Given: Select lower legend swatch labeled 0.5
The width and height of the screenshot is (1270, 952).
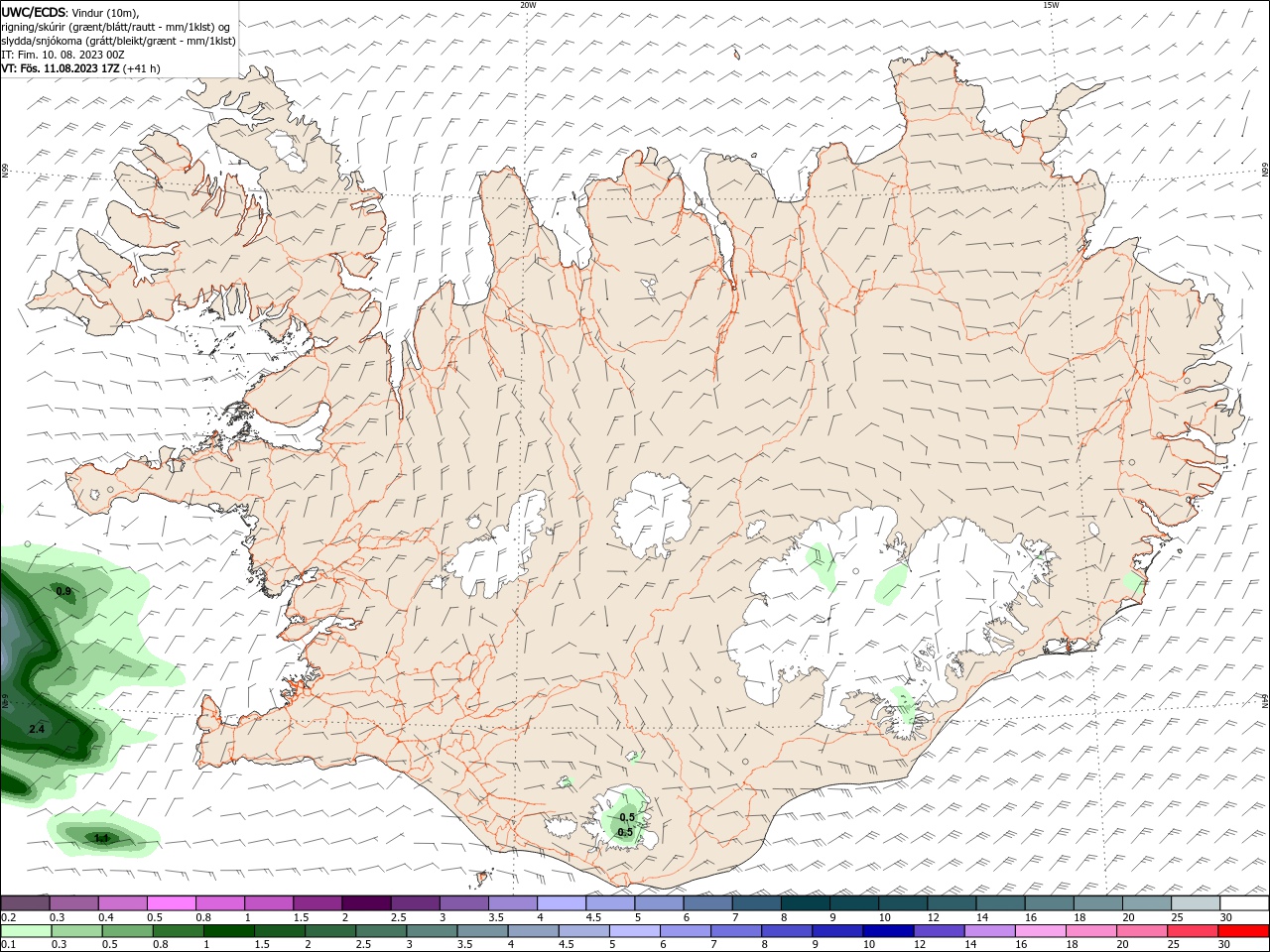Looking at the screenshot, I should [x=127, y=931].
